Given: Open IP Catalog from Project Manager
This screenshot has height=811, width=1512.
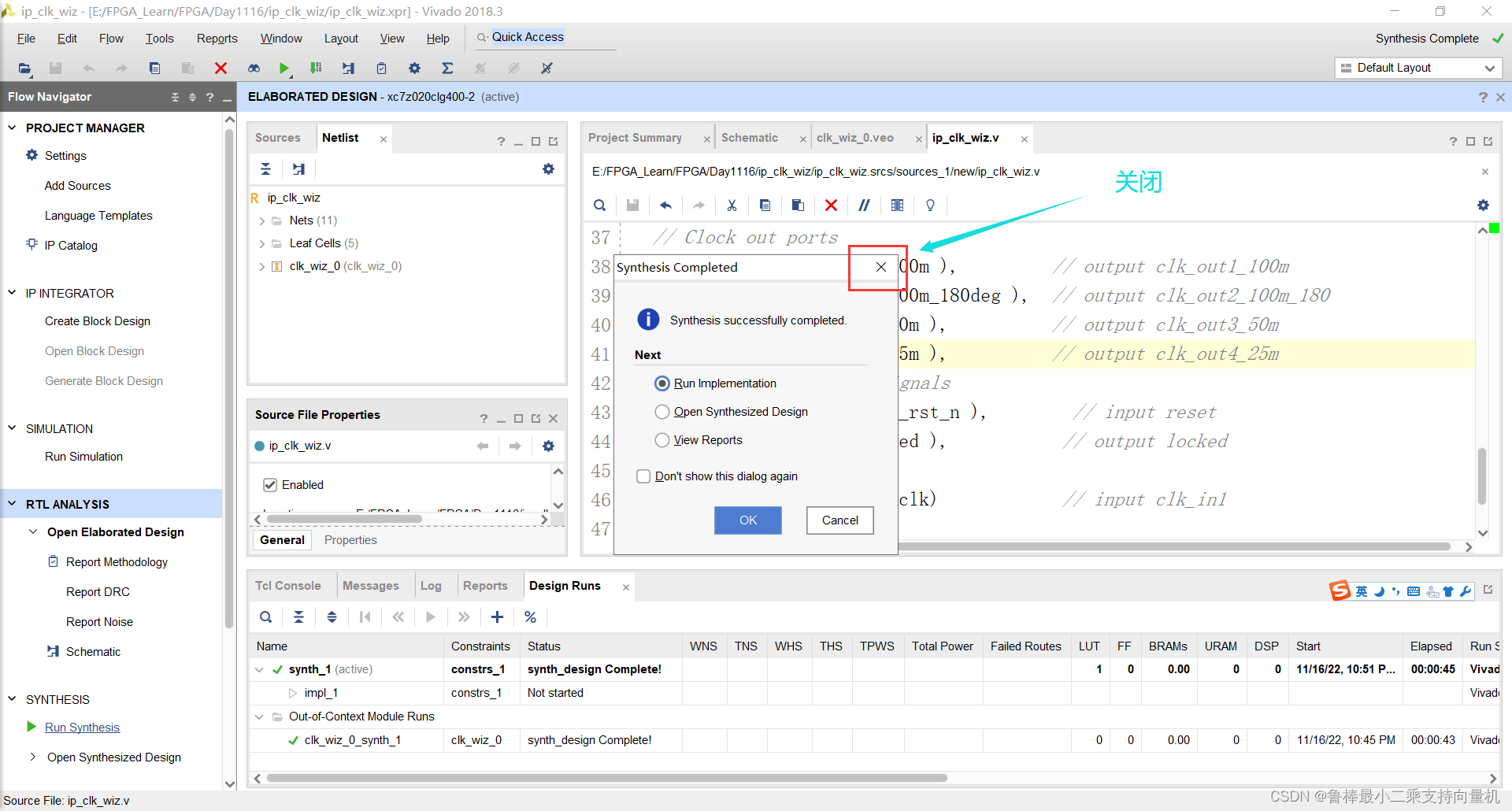Looking at the screenshot, I should click(x=71, y=246).
